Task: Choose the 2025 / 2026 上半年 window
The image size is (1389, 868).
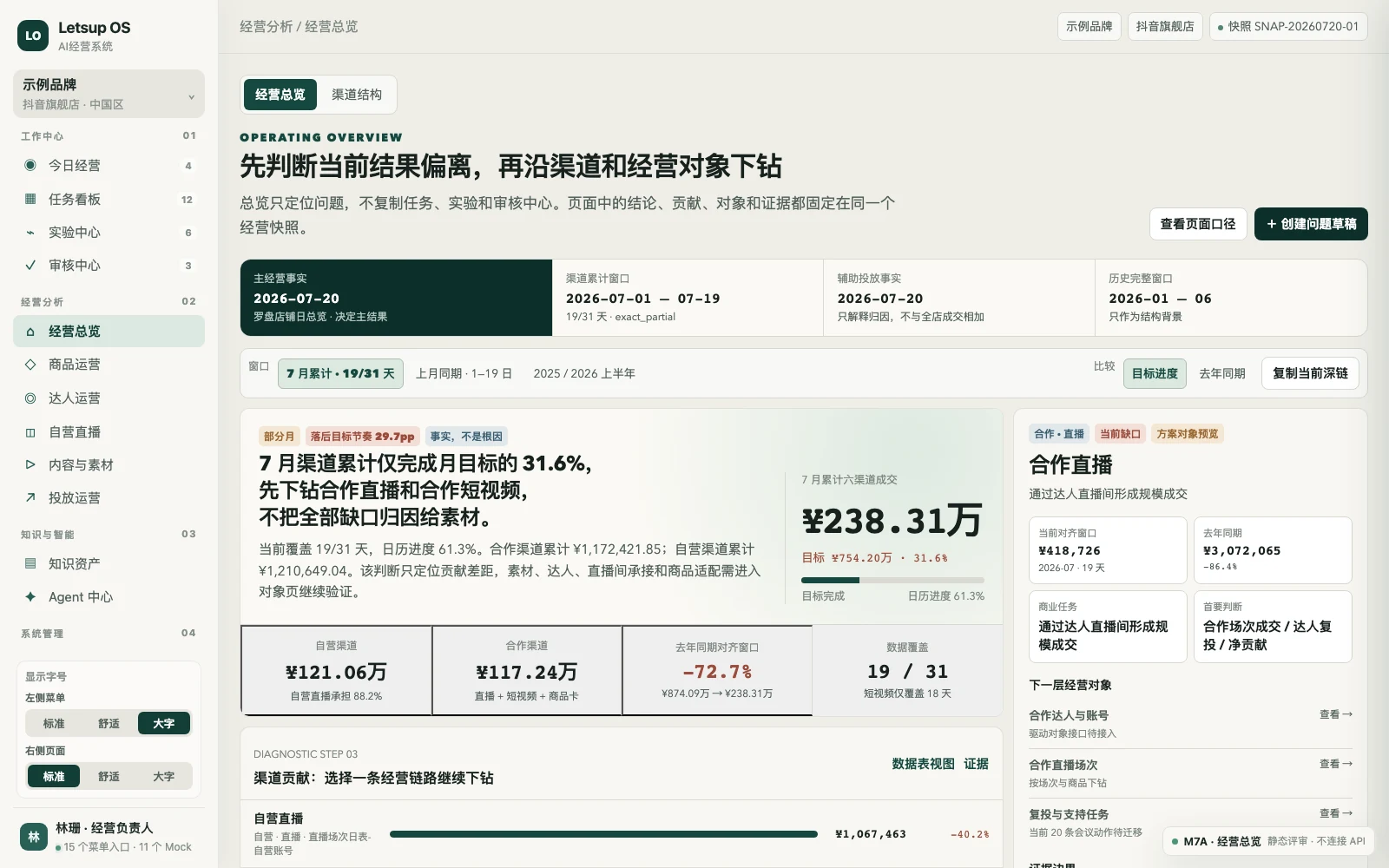Action: click(584, 373)
